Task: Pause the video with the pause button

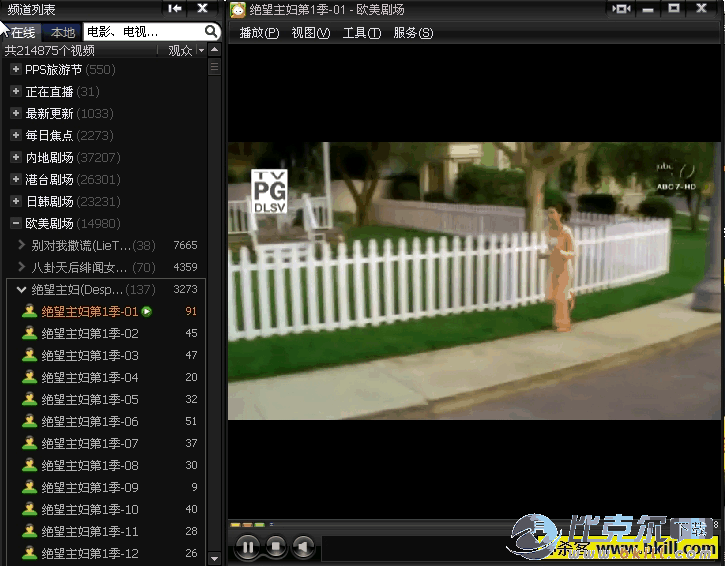Action: click(x=246, y=547)
